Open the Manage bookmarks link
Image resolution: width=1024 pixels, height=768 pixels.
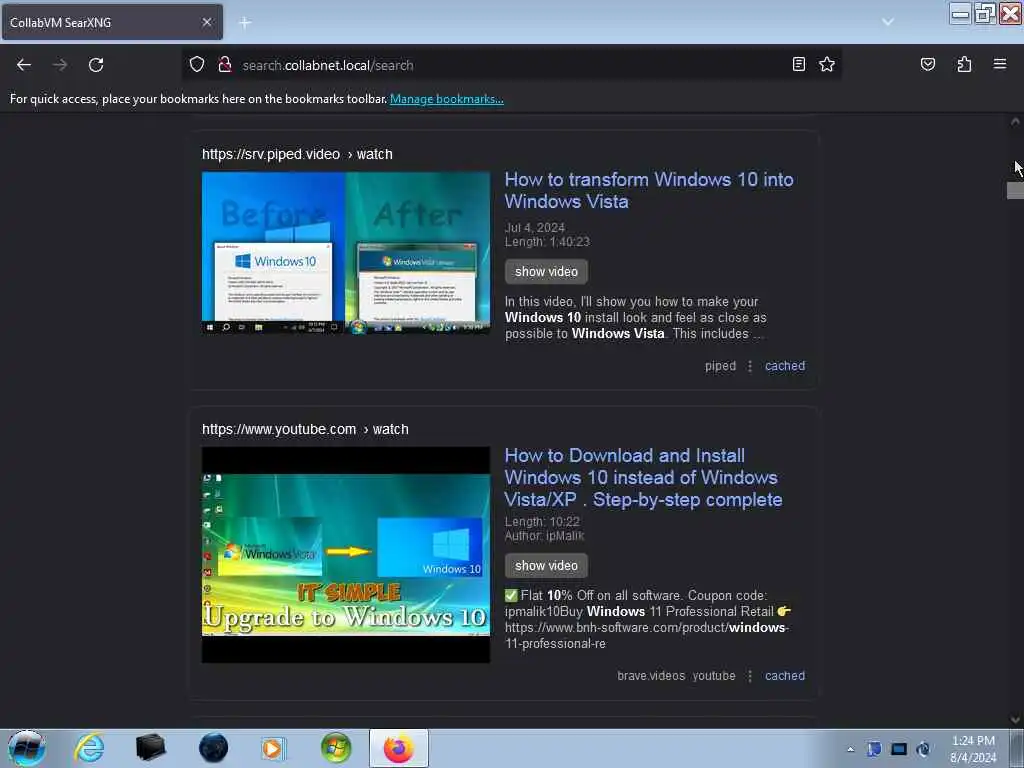click(x=447, y=99)
